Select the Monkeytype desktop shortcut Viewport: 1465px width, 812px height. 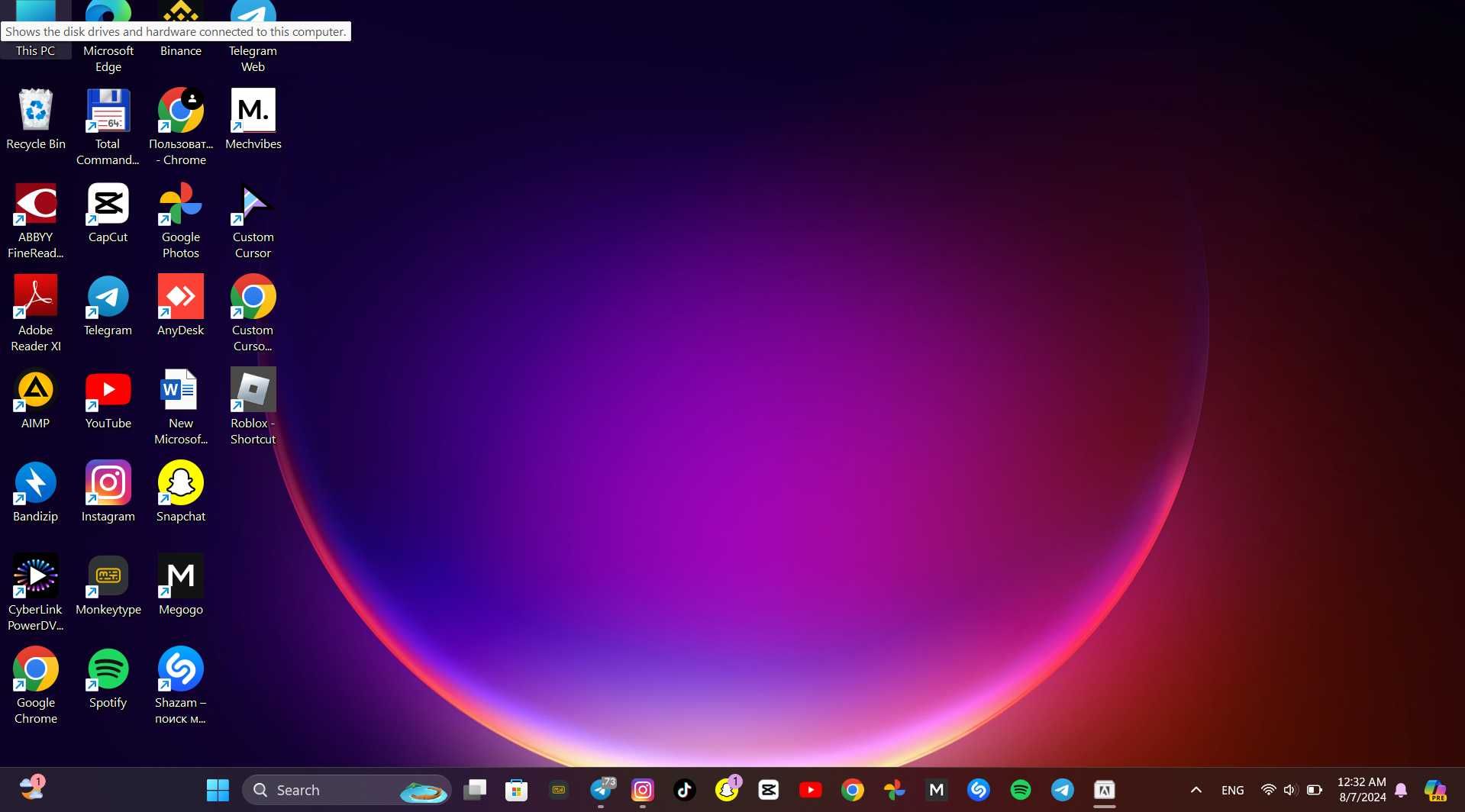(108, 585)
